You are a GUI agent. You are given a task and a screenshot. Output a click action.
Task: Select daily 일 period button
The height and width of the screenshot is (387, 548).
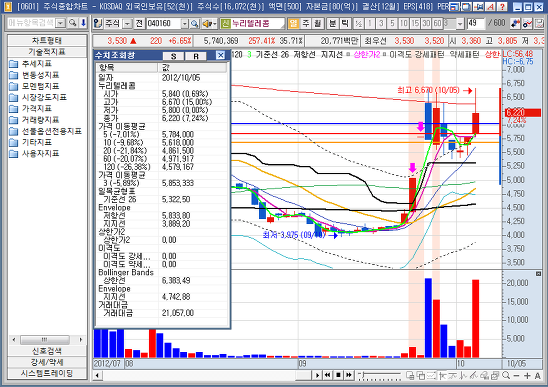click(x=294, y=23)
